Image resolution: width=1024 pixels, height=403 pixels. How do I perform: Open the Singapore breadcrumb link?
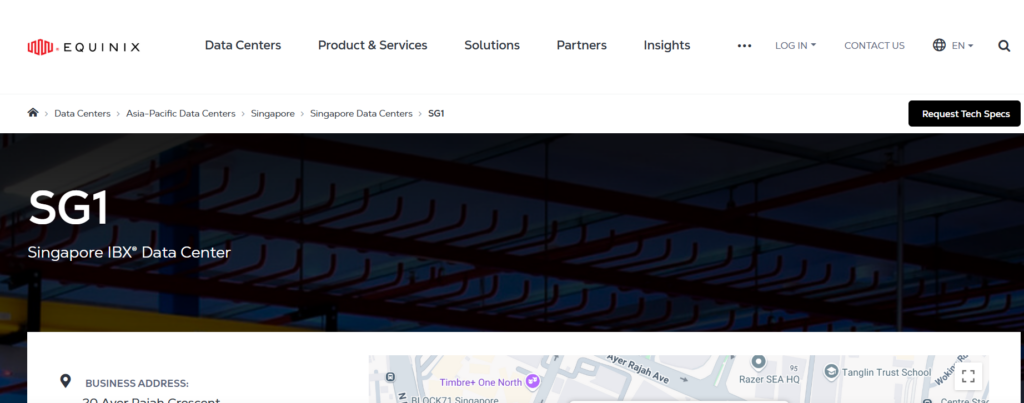273,114
